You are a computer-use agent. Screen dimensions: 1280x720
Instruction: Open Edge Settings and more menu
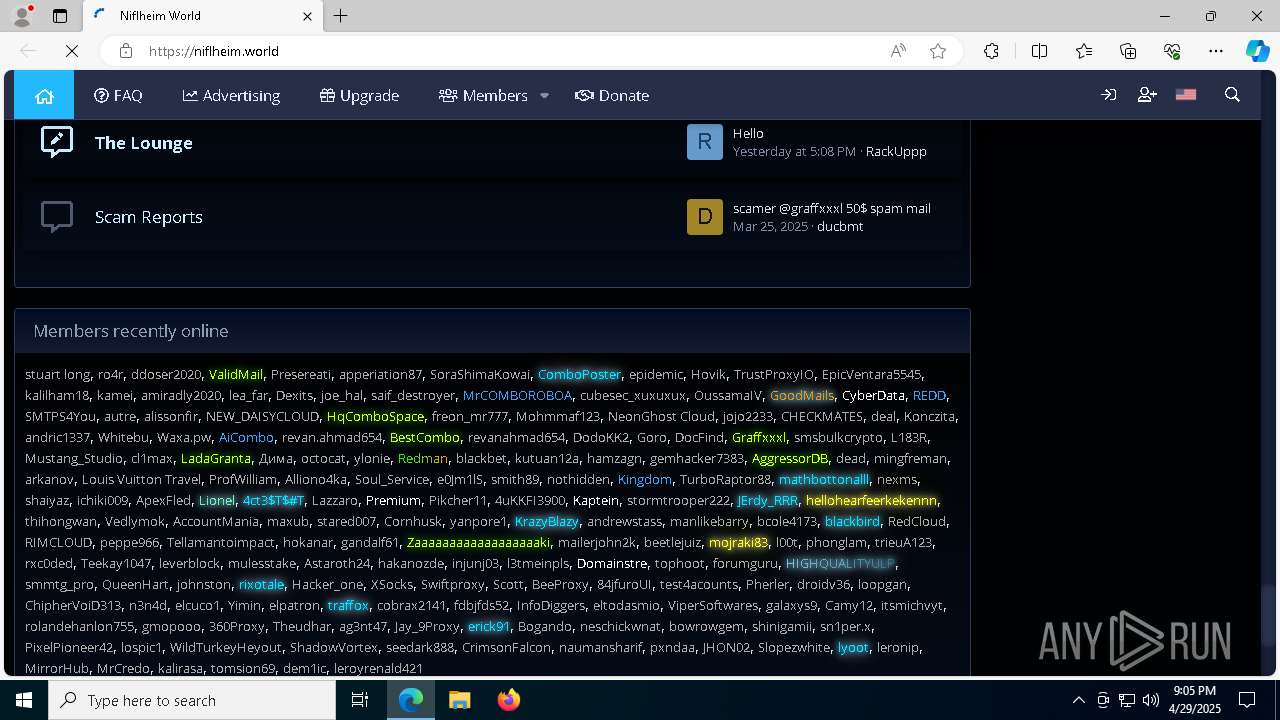[x=1216, y=51]
